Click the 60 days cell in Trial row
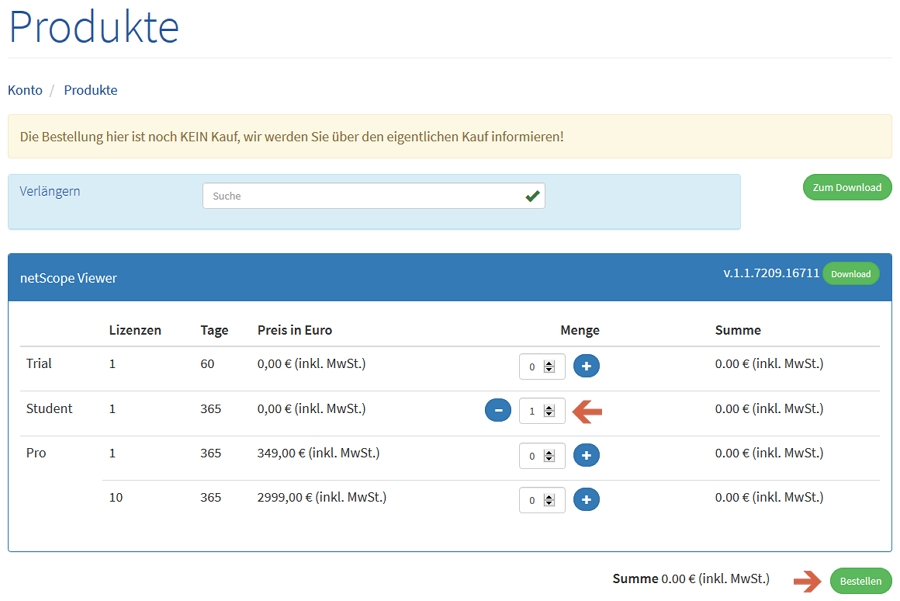Image resolution: width=900 pixels, height=601 pixels. coord(207,363)
